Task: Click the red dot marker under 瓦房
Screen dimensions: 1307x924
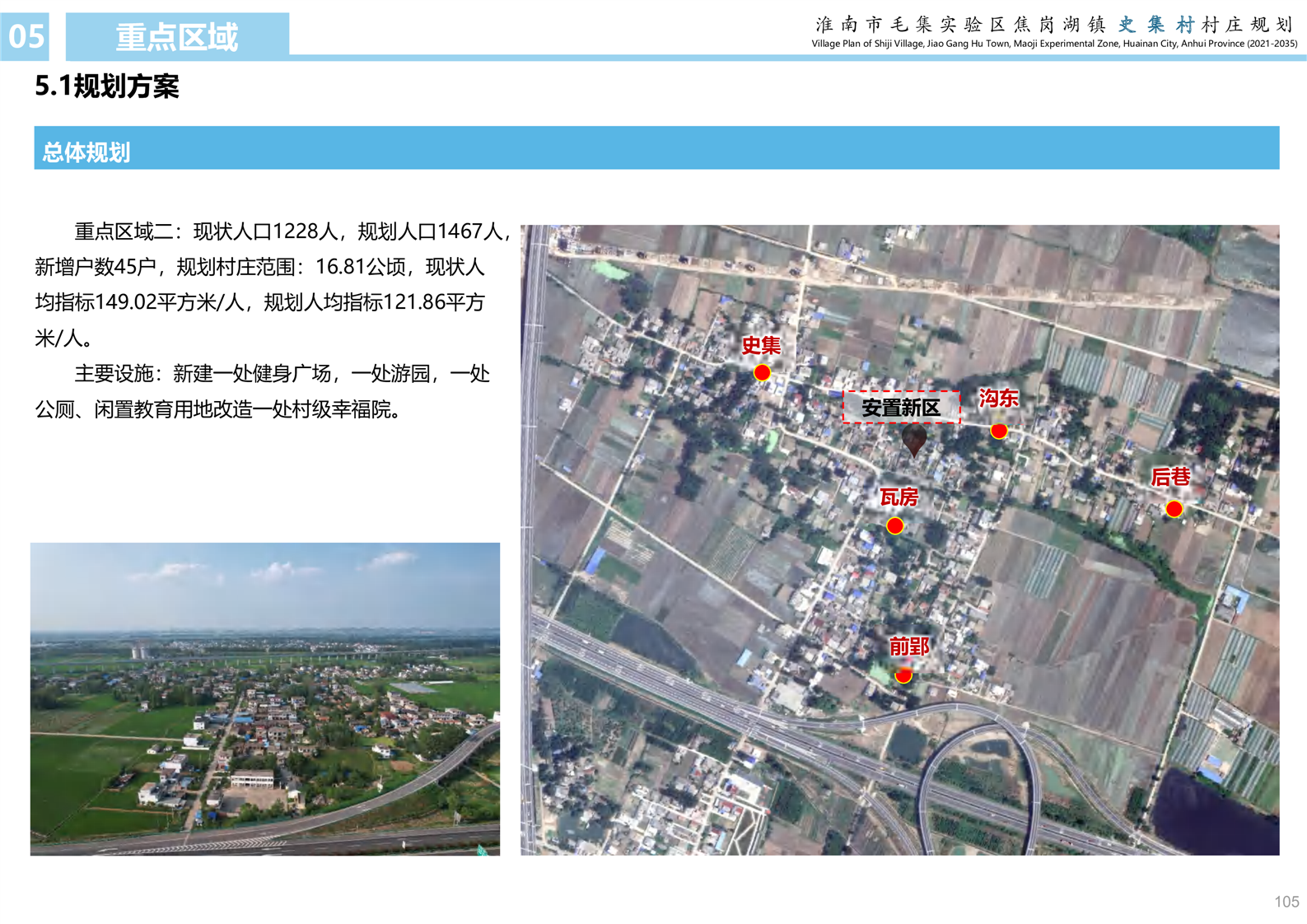Action: [x=894, y=525]
